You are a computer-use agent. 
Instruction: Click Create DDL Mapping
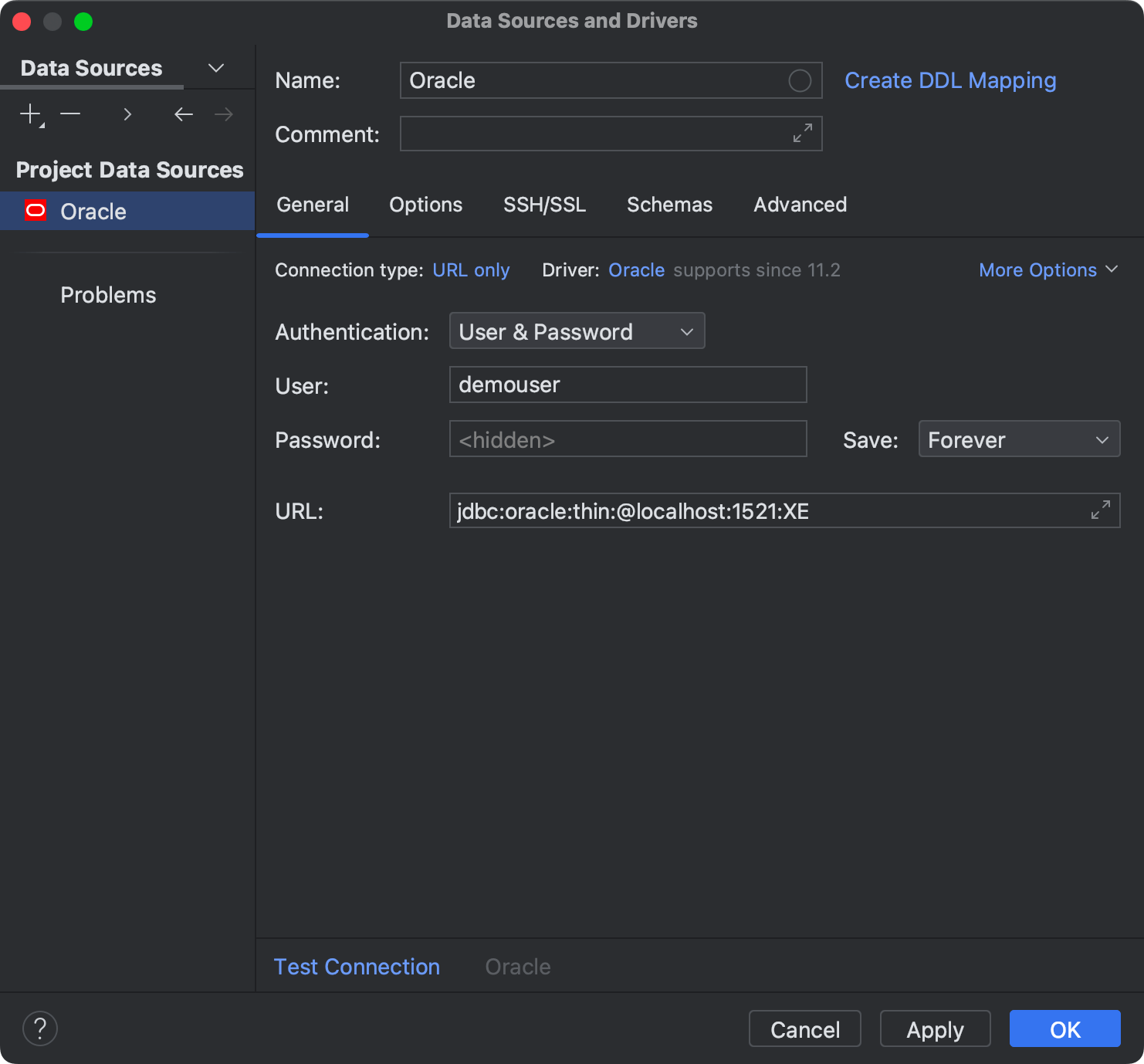pyautogui.click(x=950, y=80)
